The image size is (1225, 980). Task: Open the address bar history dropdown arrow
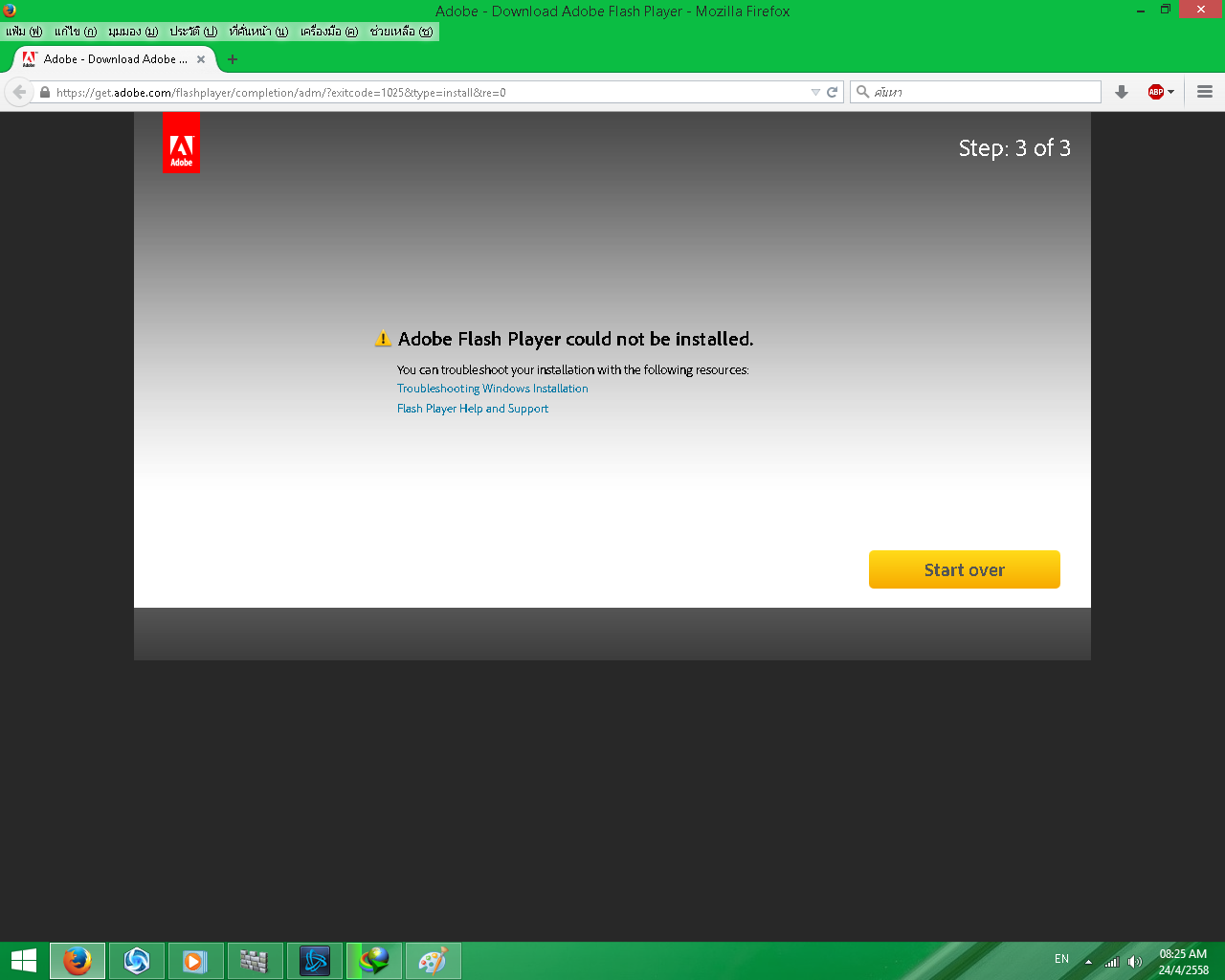coord(815,93)
